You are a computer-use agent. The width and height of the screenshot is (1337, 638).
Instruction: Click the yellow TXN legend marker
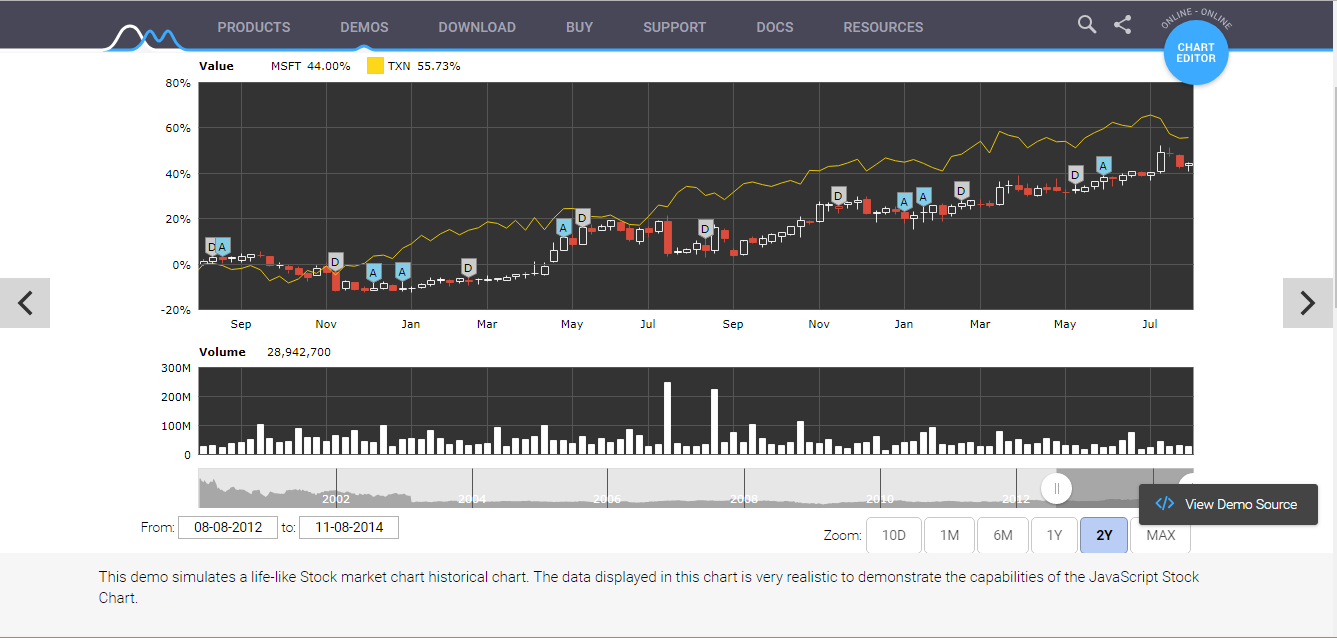click(x=375, y=66)
